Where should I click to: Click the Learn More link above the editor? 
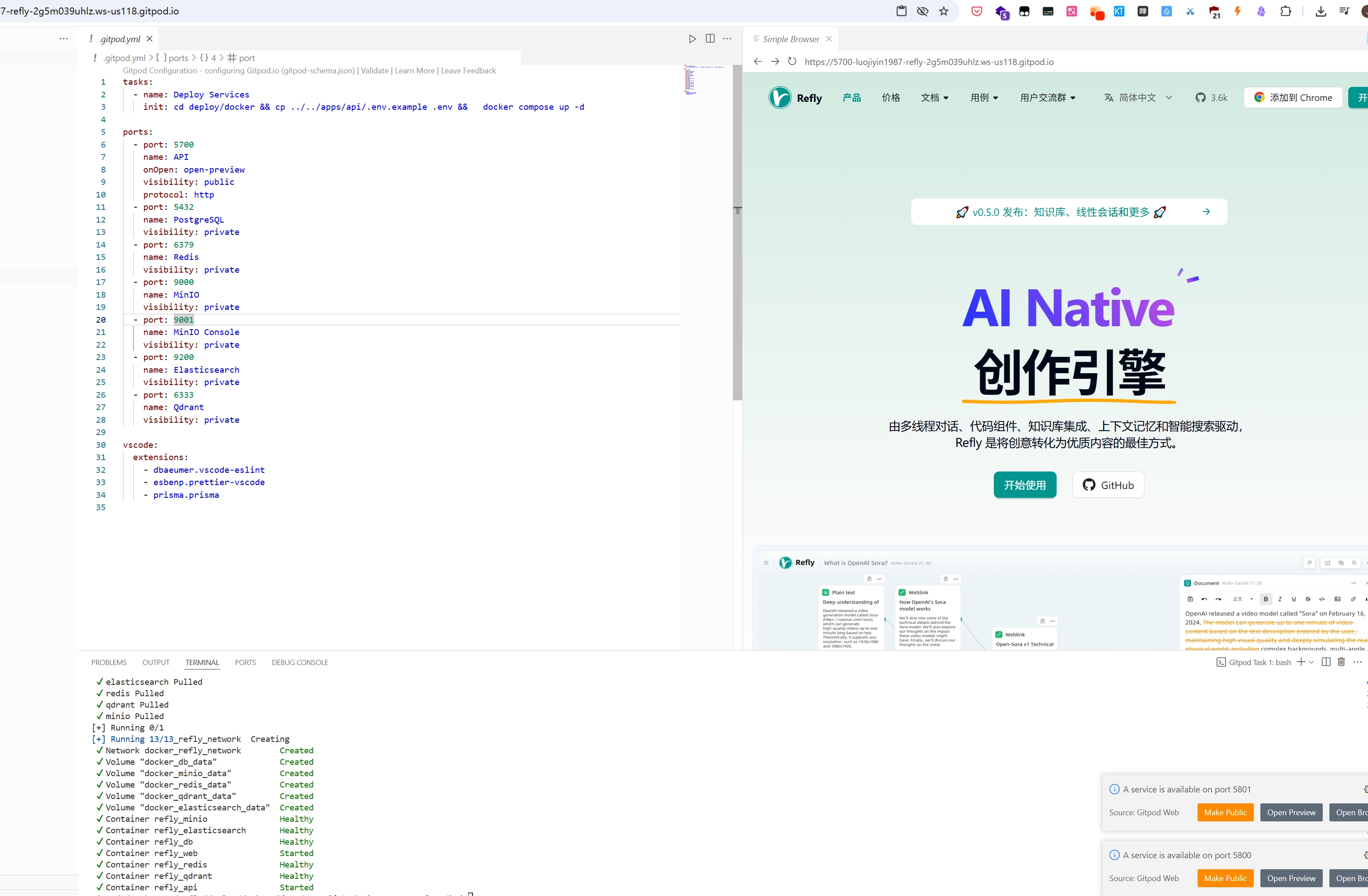415,70
